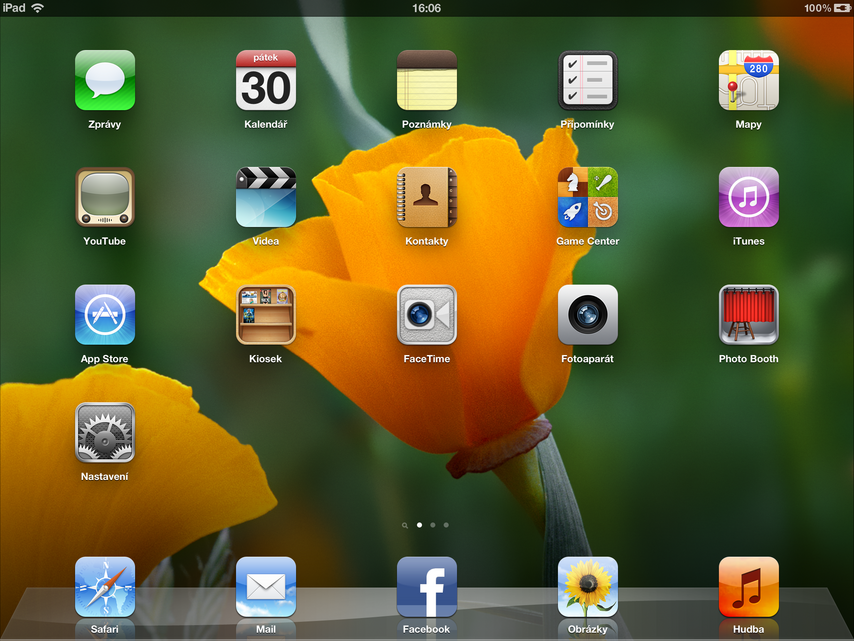This screenshot has height=641, width=854.
Task: Open the YouTube app
Action: pyautogui.click(x=105, y=197)
